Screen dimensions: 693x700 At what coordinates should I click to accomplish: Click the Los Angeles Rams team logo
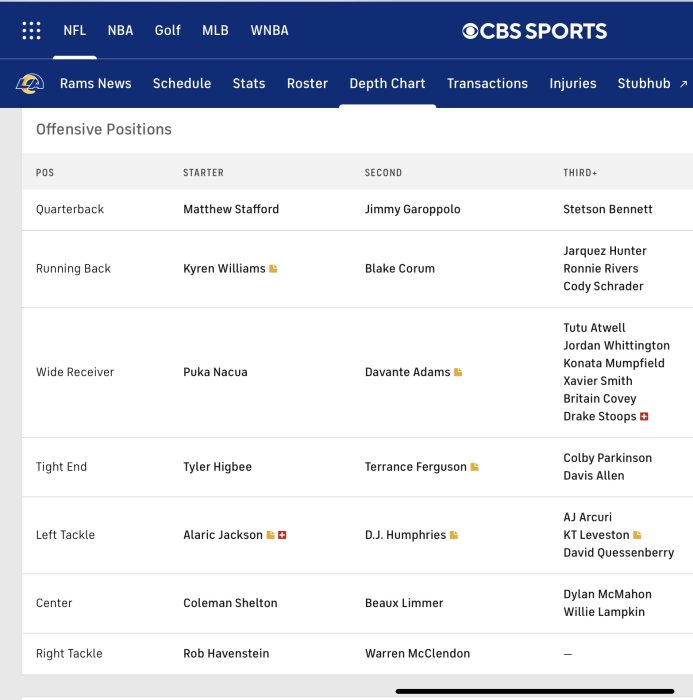pyautogui.click(x=30, y=84)
